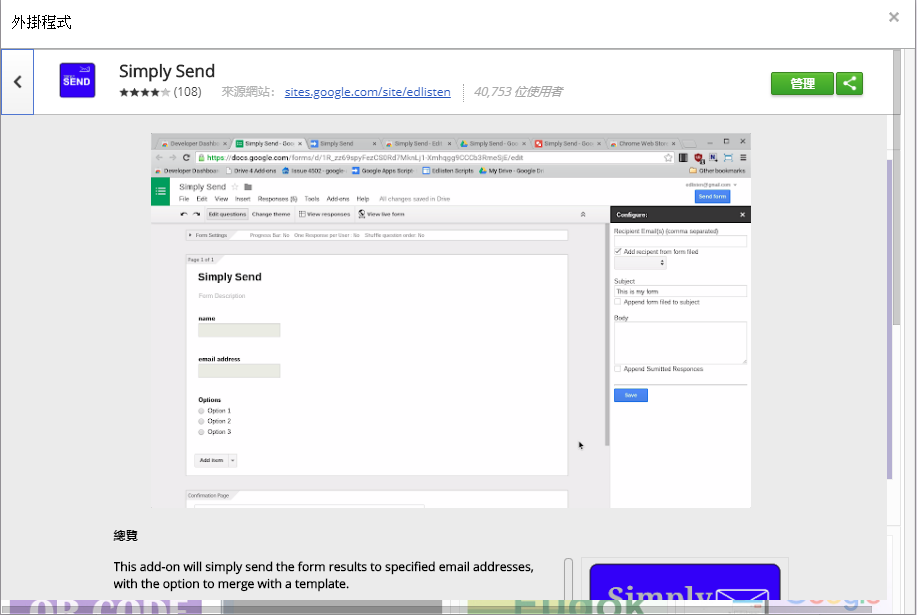
Task: Click the View responses button
Action: coord(325,215)
